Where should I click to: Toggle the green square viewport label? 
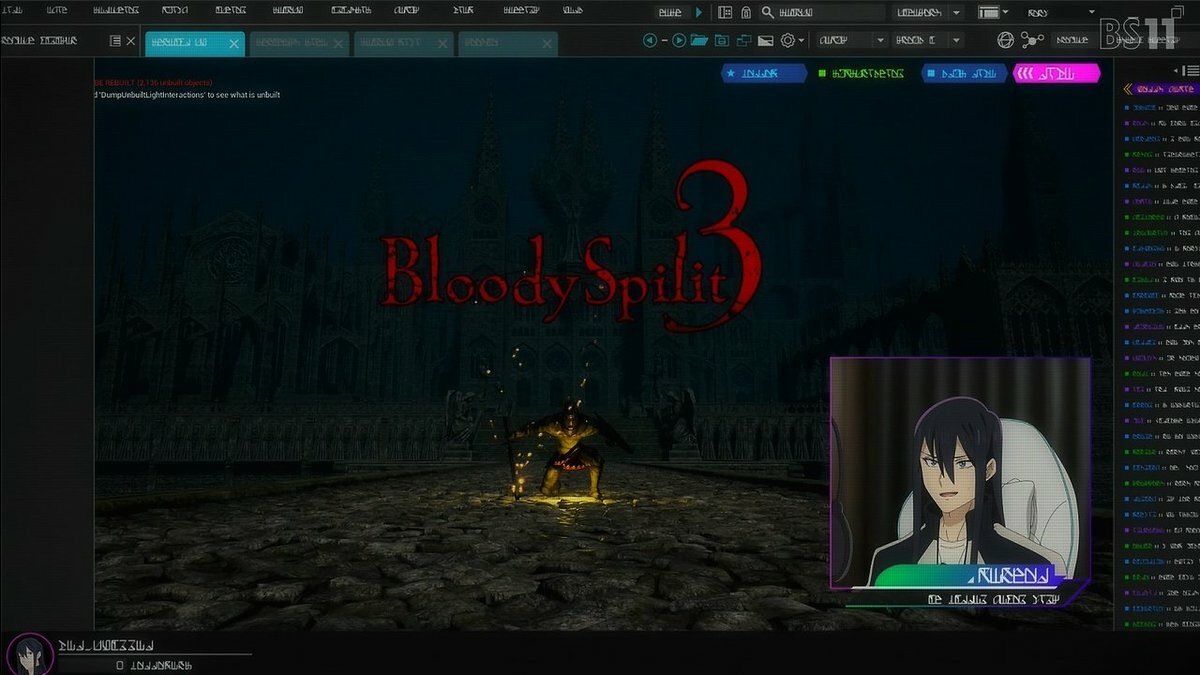tap(860, 73)
